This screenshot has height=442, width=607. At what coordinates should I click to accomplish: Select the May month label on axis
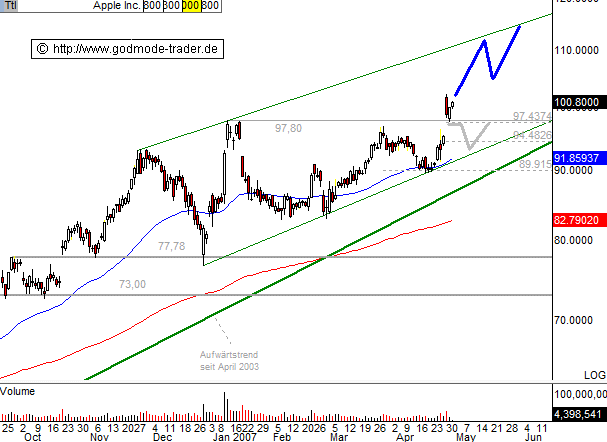467,437
